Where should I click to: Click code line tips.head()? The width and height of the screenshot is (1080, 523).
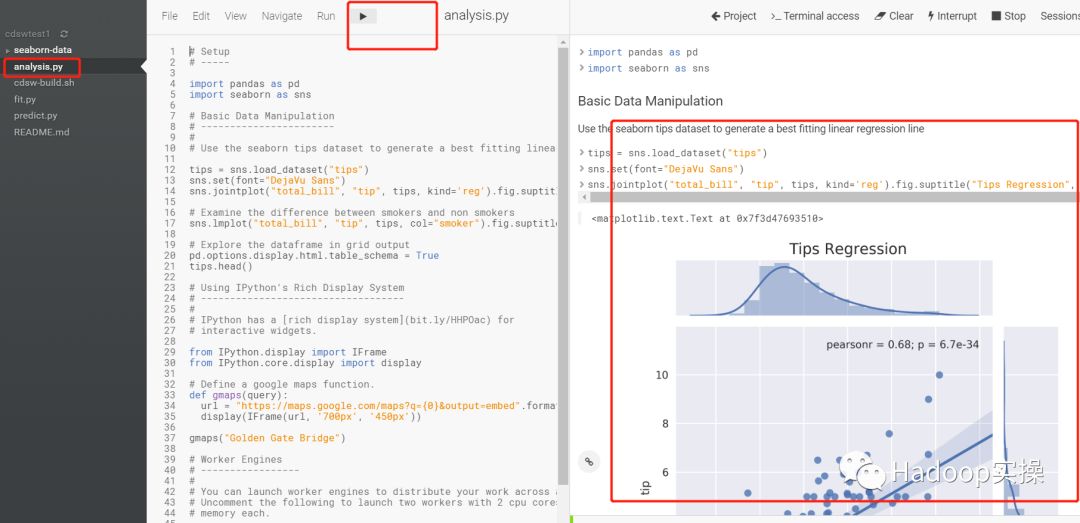tap(221, 266)
